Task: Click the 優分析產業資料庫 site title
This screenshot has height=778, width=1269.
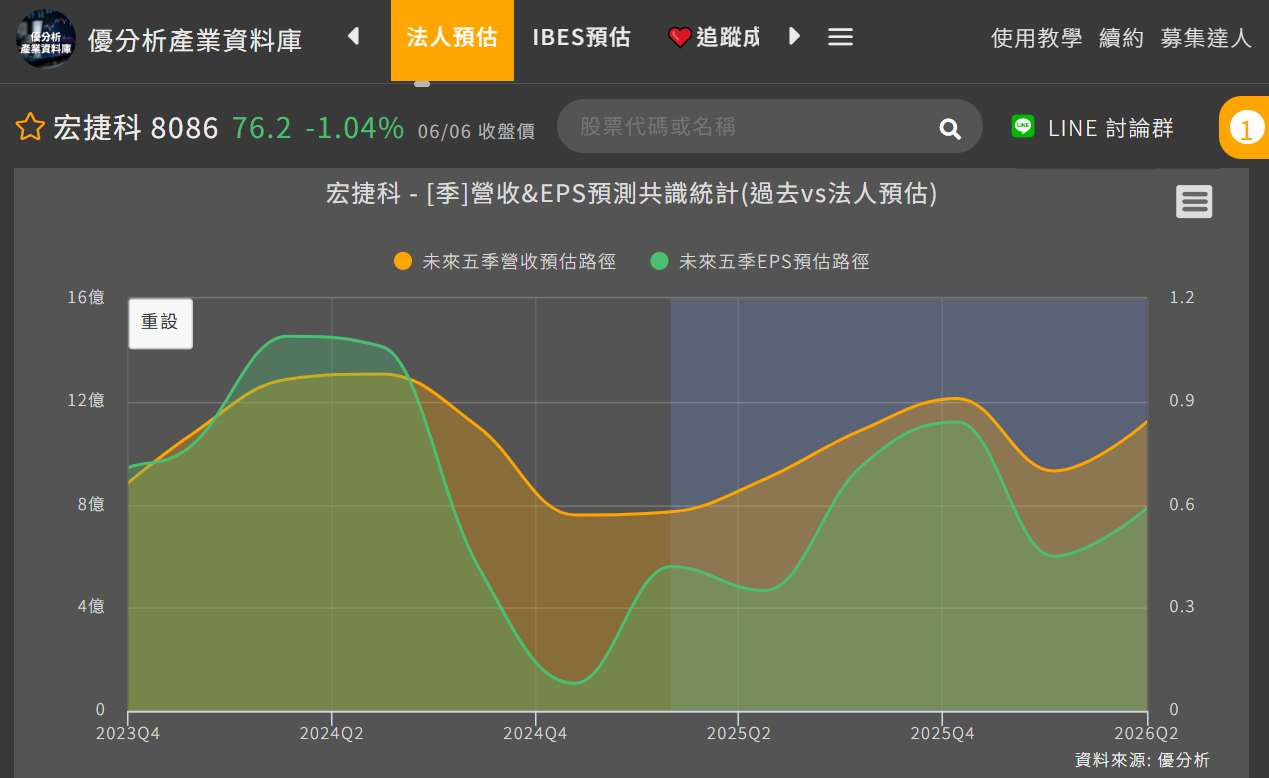Action: [x=195, y=40]
